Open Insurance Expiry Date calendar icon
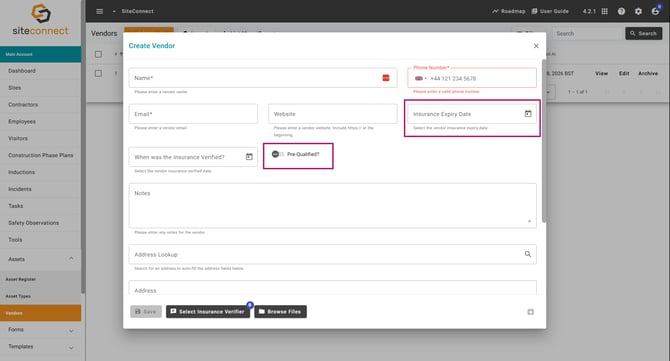The height and width of the screenshot is (361, 670). point(528,114)
